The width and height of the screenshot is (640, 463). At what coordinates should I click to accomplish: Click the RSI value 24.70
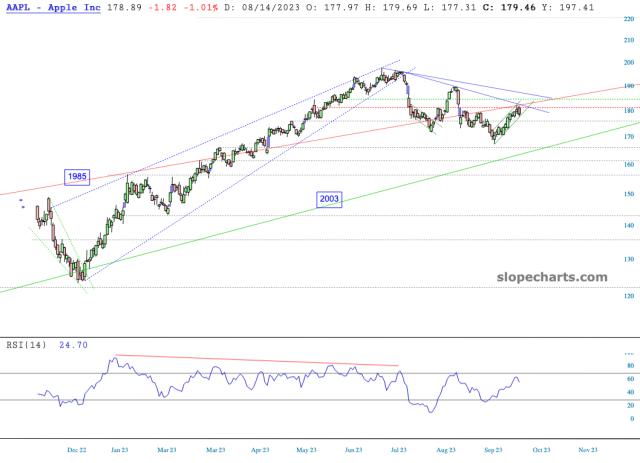click(73, 345)
